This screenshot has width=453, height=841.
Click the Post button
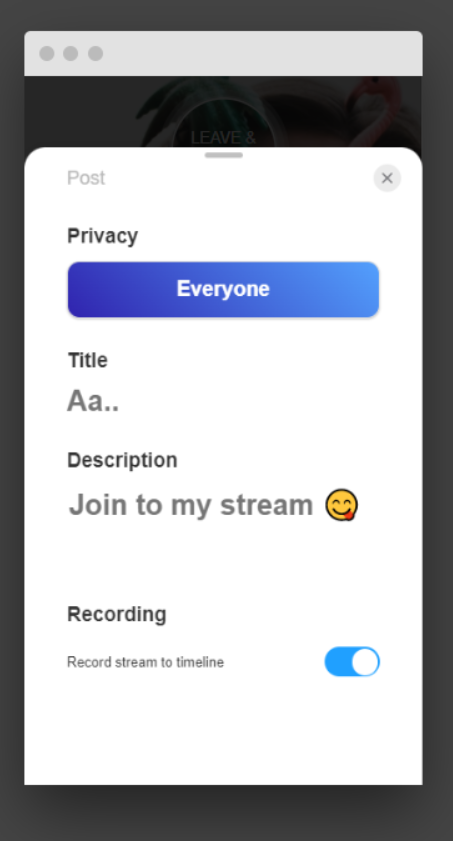click(x=86, y=178)
